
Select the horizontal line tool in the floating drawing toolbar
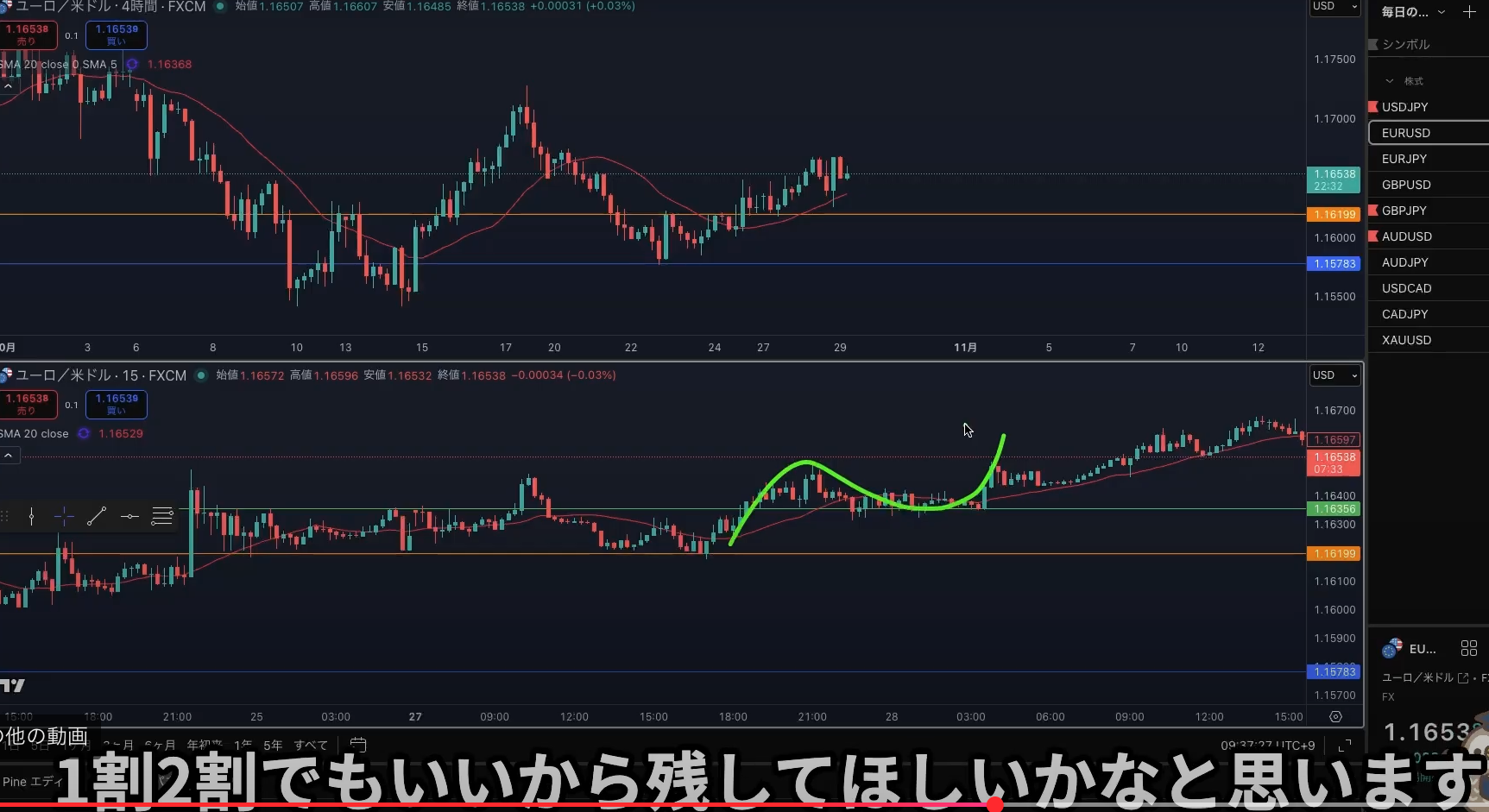[x=129, y=517]
